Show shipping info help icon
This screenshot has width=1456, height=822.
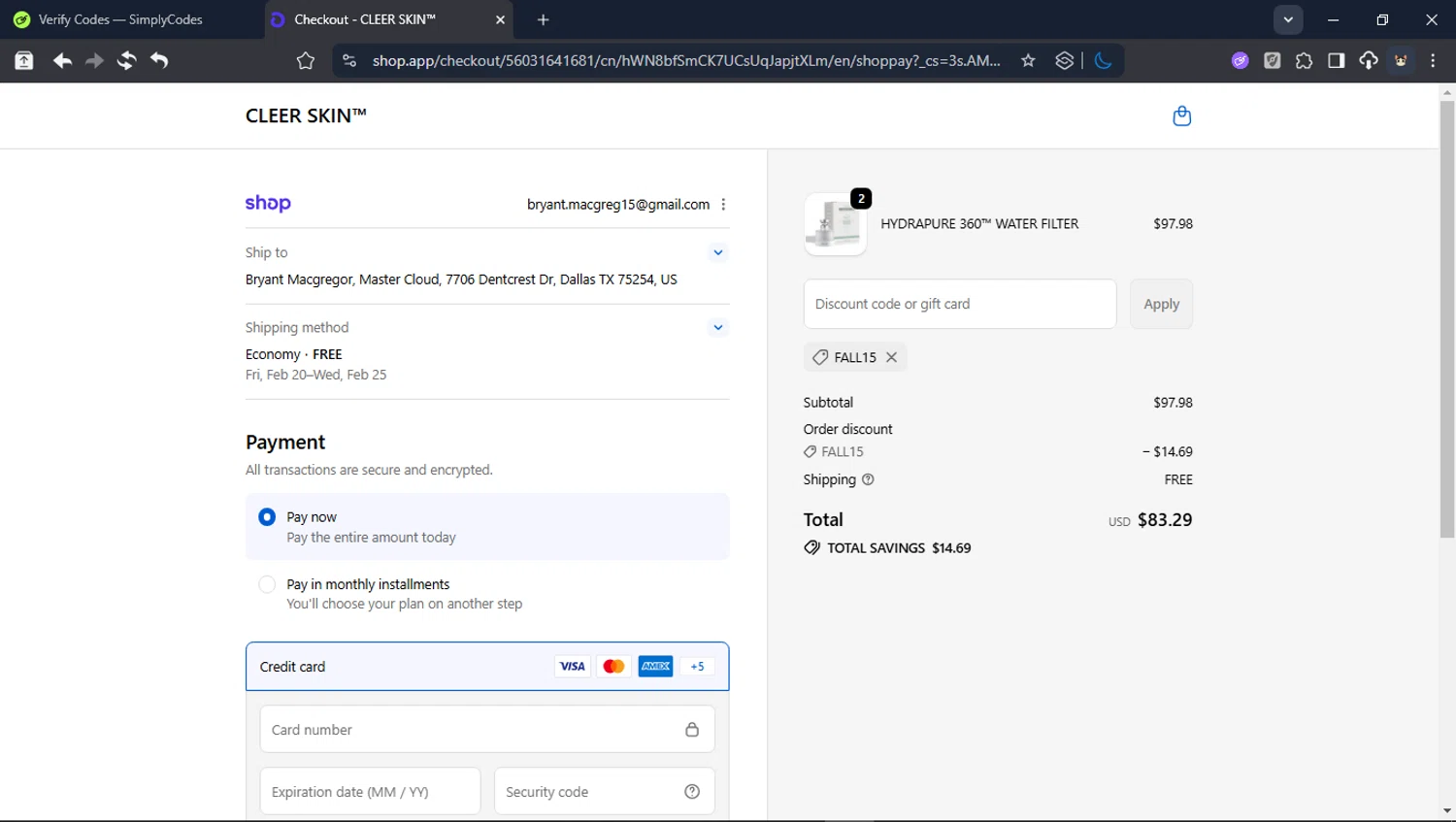[x=868, y=479]
